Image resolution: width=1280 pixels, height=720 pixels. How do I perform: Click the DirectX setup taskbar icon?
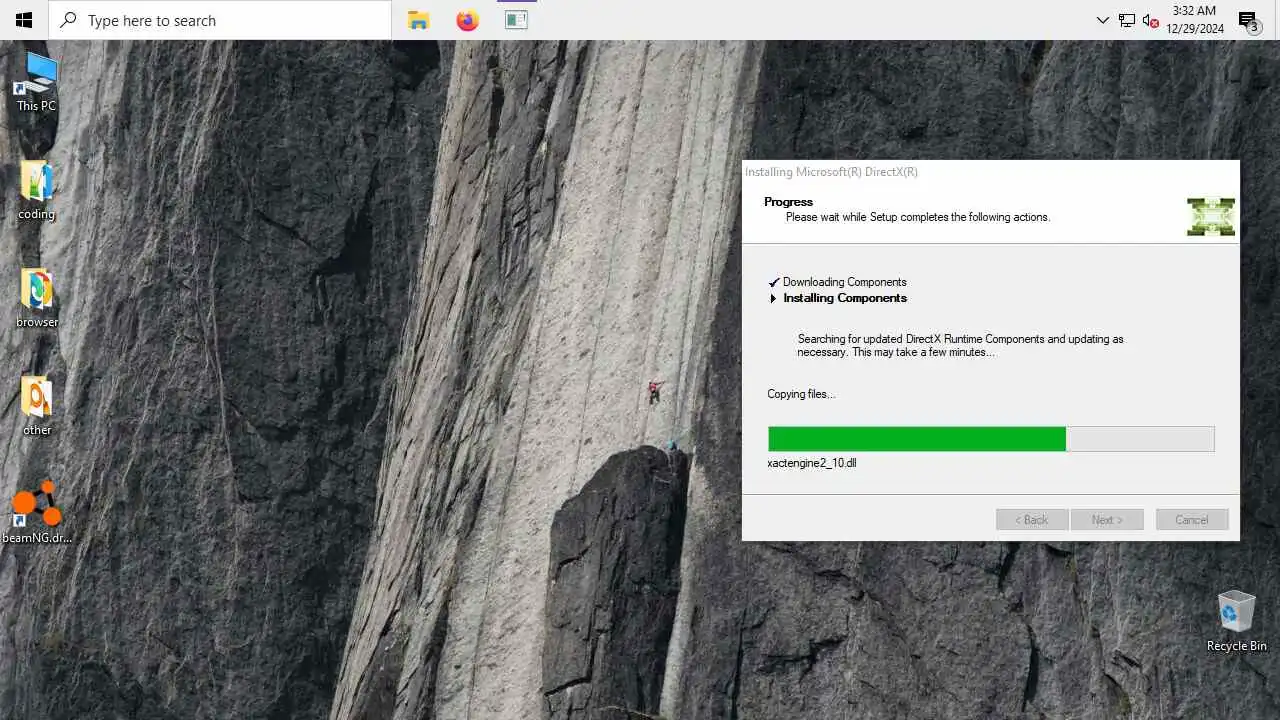[516, 20]
